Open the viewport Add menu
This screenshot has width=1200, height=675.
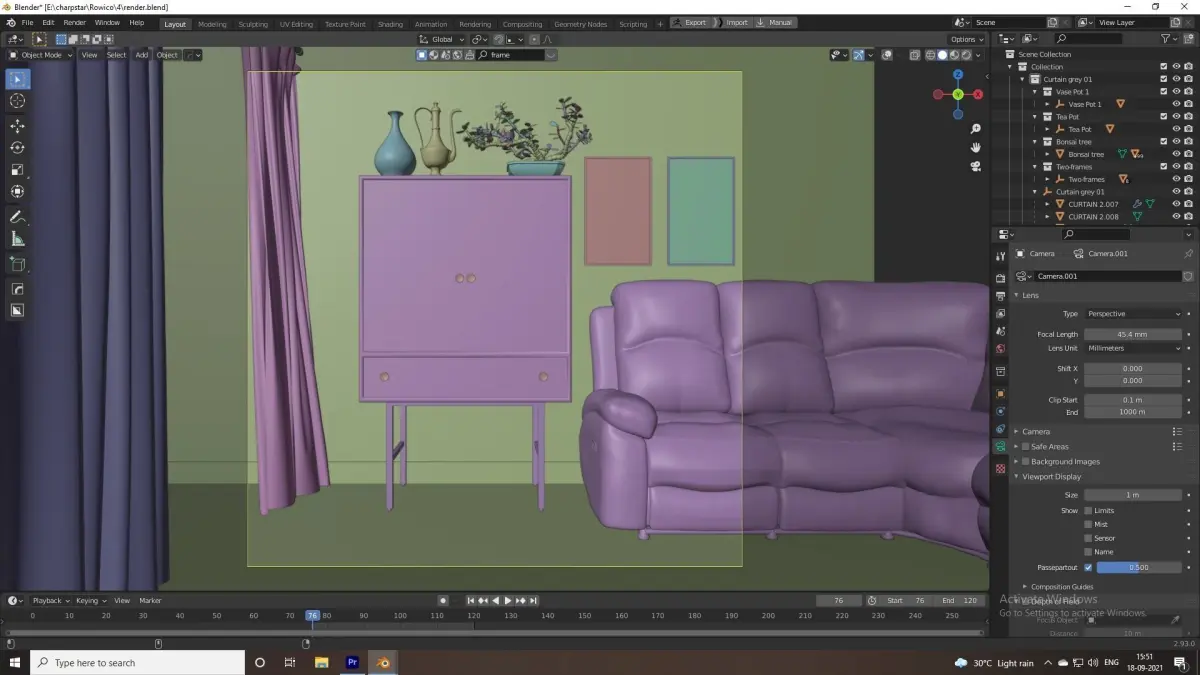[142, 55]
